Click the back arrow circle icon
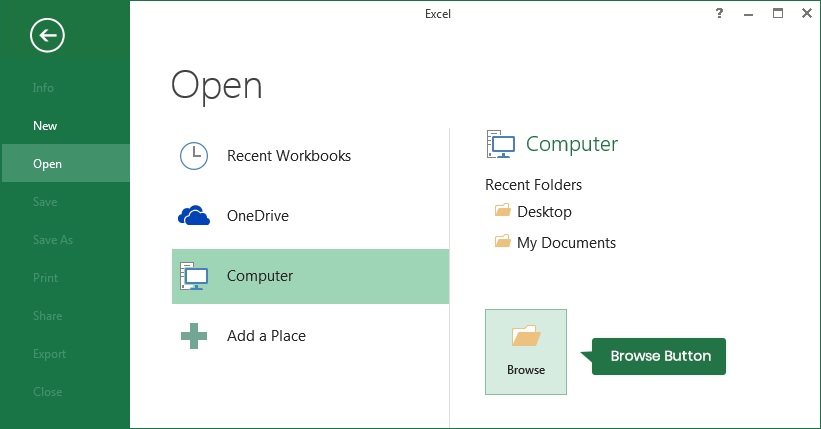The width and height of the screenshot is (821, 429). click(47, 36)
